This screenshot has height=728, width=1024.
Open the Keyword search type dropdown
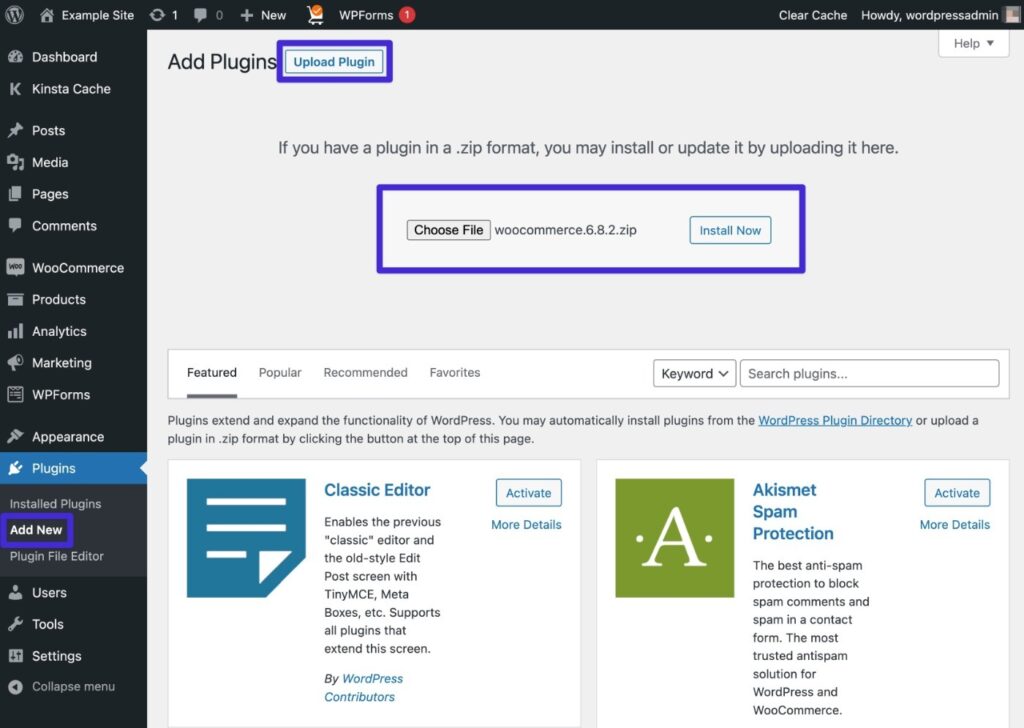coord(694,373)
